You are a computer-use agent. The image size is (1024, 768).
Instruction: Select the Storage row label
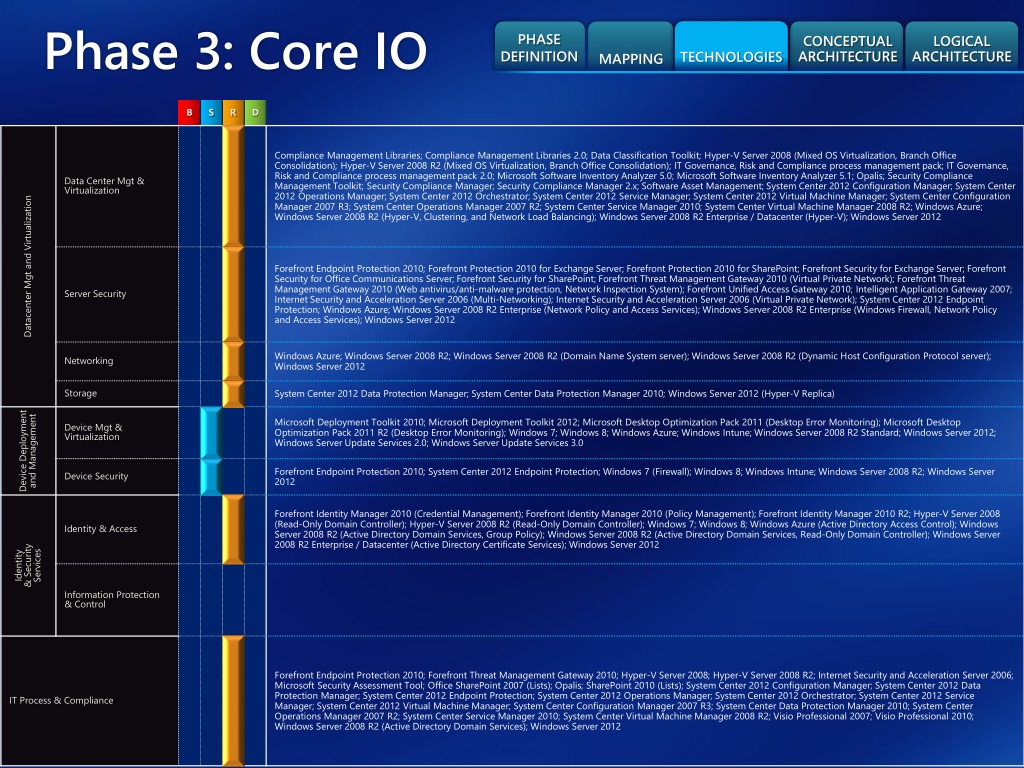point(80,393)
